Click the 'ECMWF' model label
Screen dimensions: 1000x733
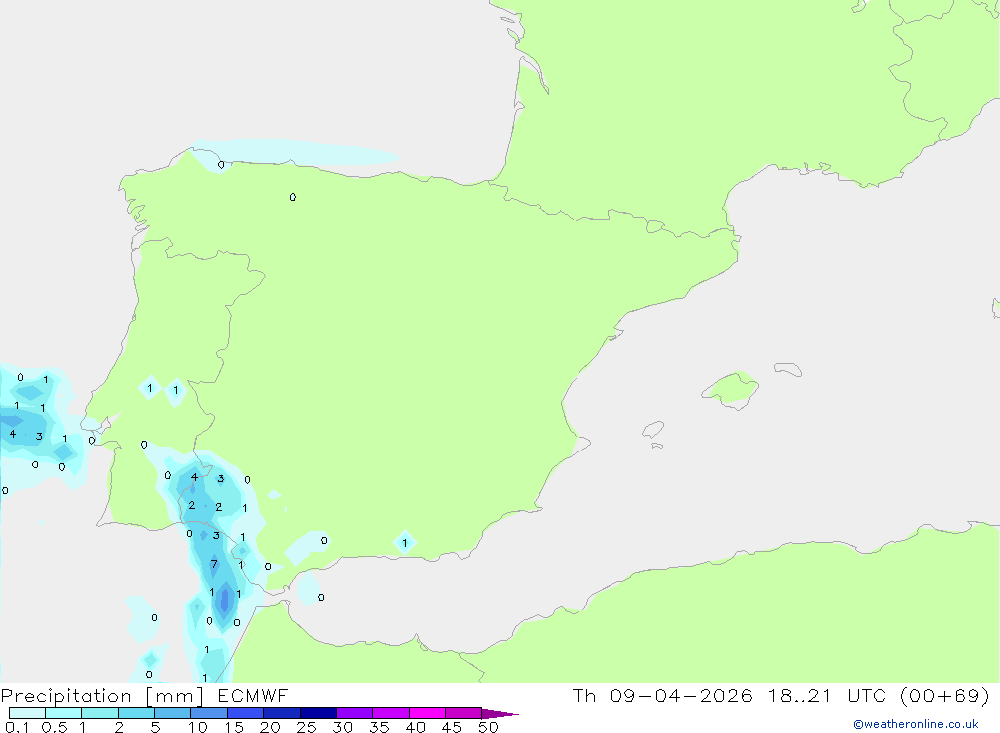253,695
